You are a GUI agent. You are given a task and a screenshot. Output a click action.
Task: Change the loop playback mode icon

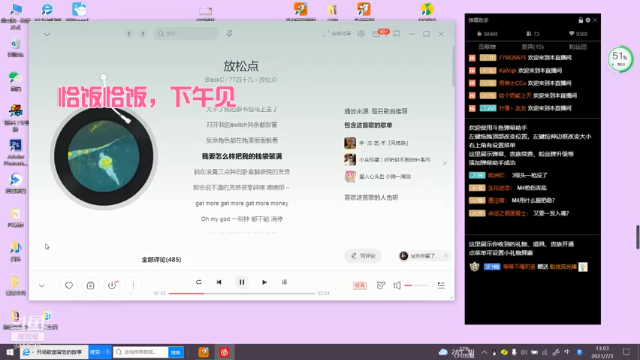coord(199,282)
